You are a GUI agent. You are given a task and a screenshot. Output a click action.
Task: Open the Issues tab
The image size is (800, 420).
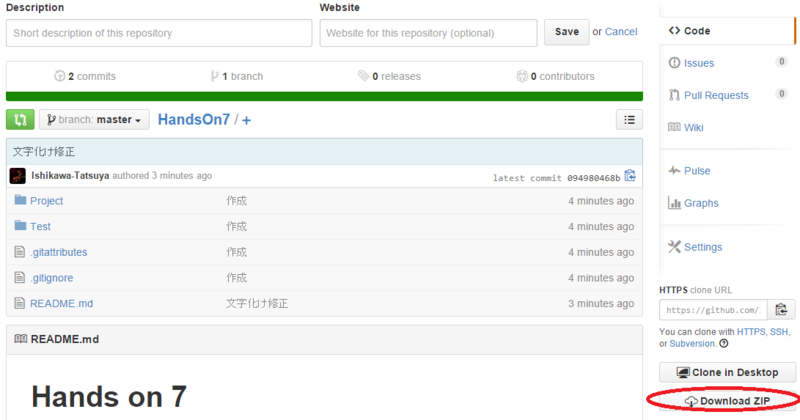(x=698, y=63)
